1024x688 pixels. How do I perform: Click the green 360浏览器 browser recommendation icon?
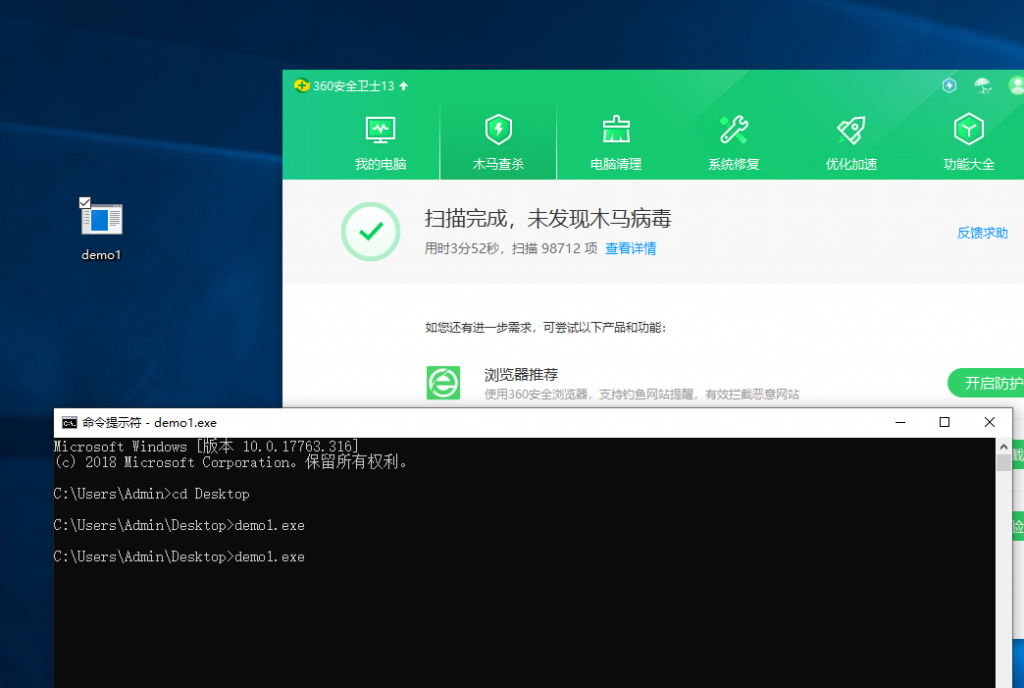coord(443,383)
